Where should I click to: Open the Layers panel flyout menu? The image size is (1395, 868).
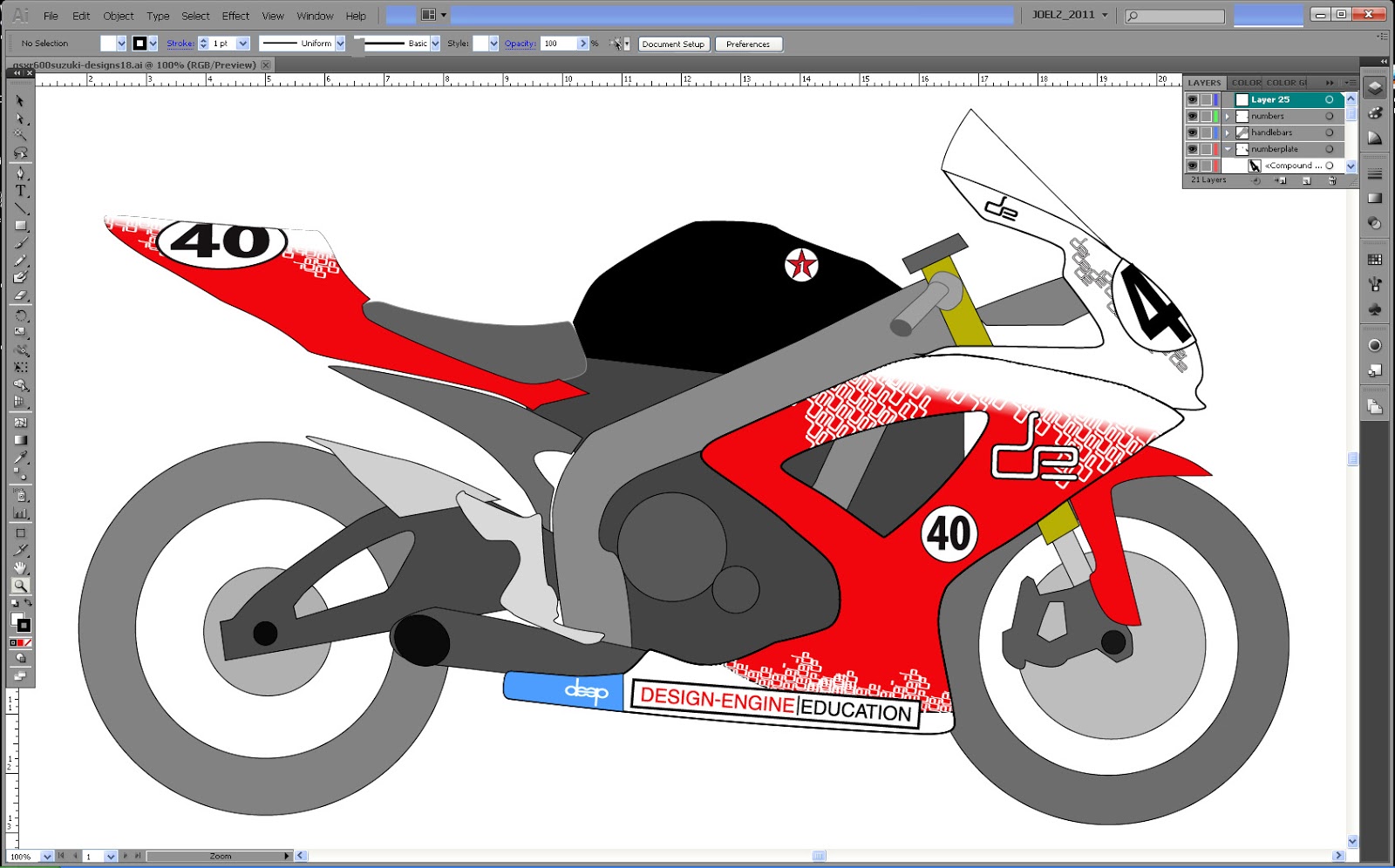[1350, 83]
